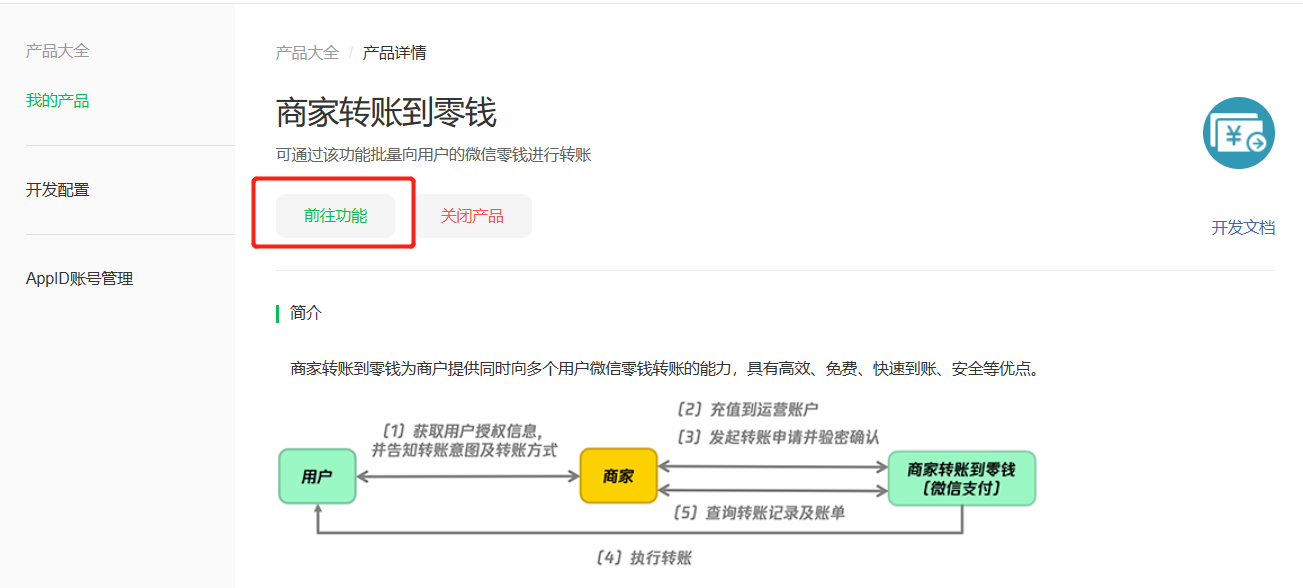The image size is (1303, 588).
Task: Click the green 用户 box in diagram
Action: tap(317, 477)
